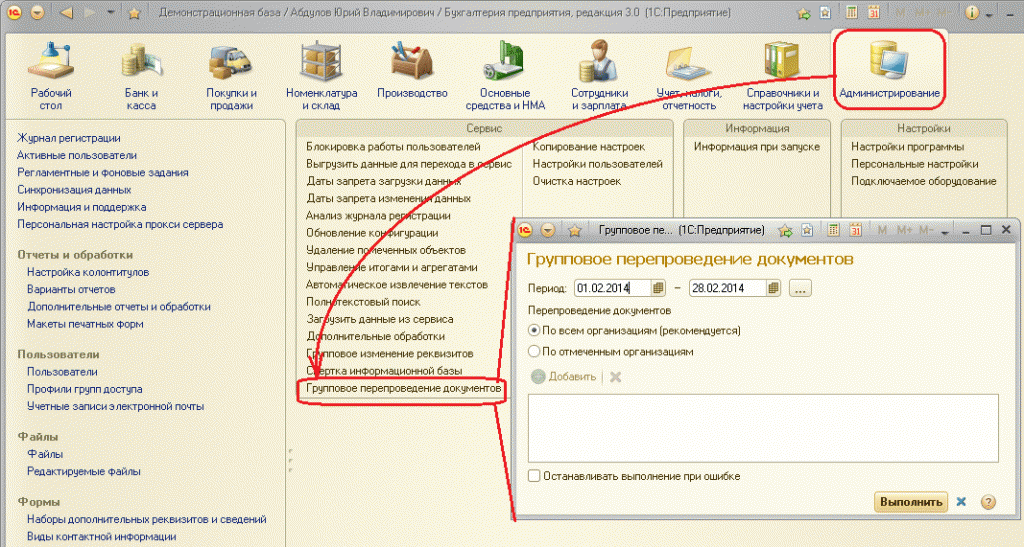Click the calculator icon in dialog title bar

click(833, 230)
